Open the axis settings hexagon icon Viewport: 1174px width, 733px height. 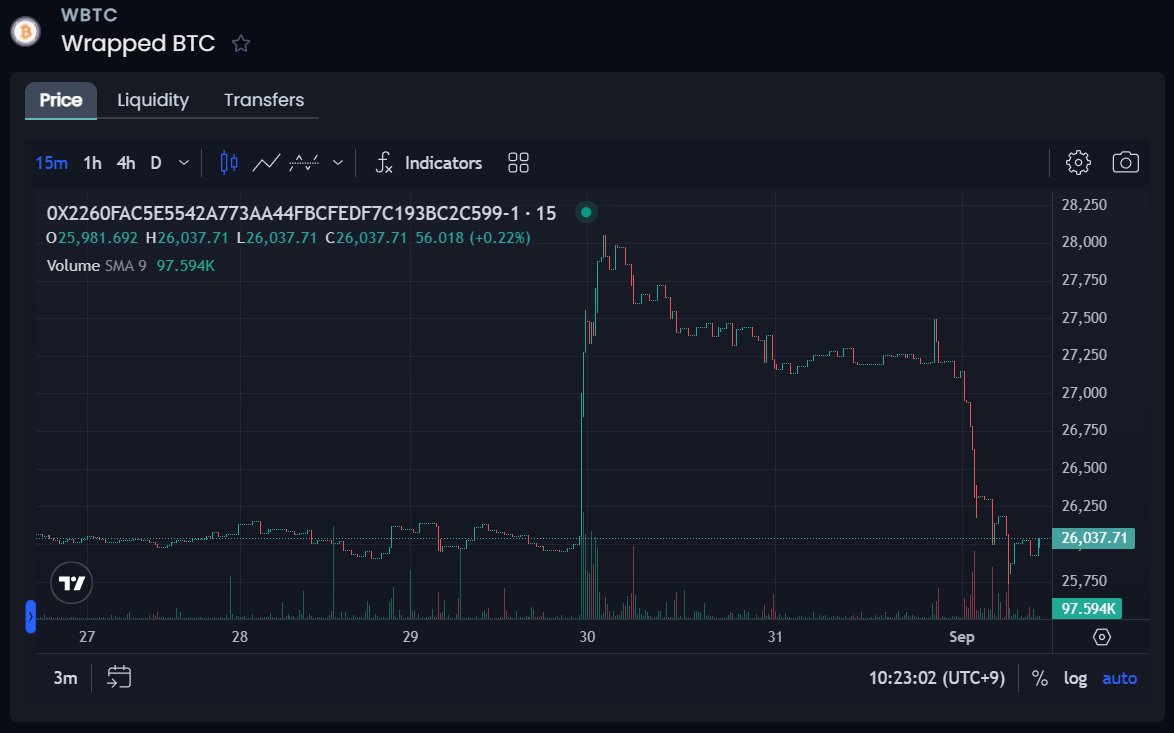coord(1101,637)
